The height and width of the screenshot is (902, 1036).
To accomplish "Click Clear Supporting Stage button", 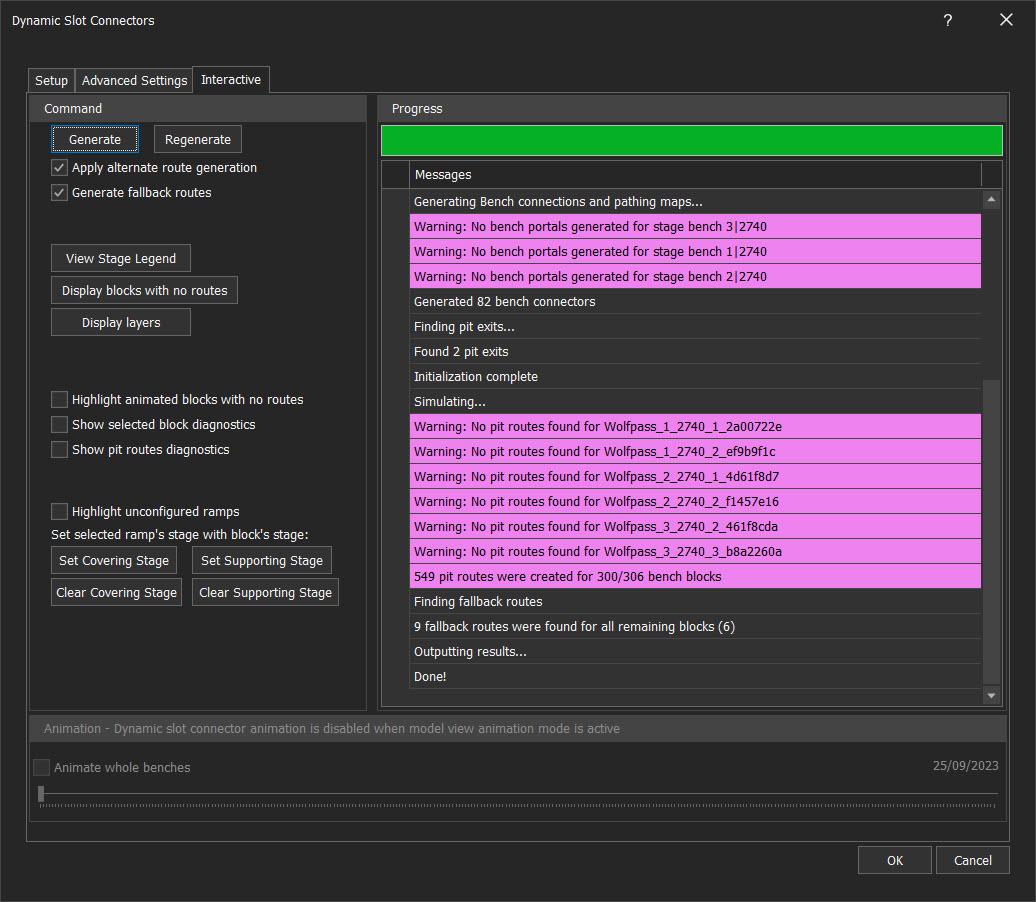I will coord(265,593).
